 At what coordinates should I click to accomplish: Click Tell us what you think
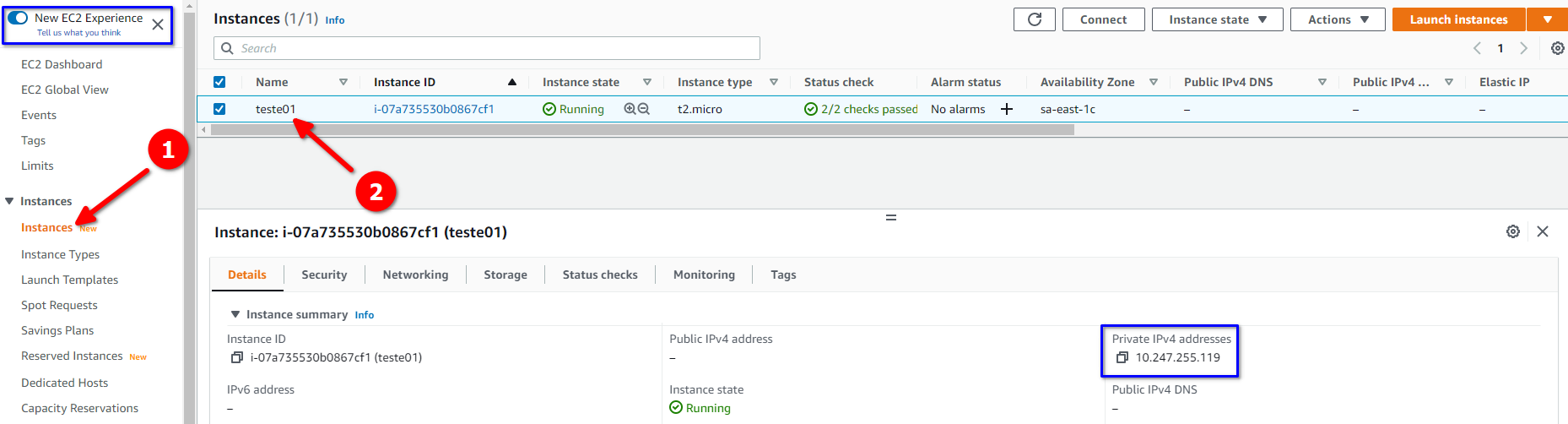coord(78,33)
